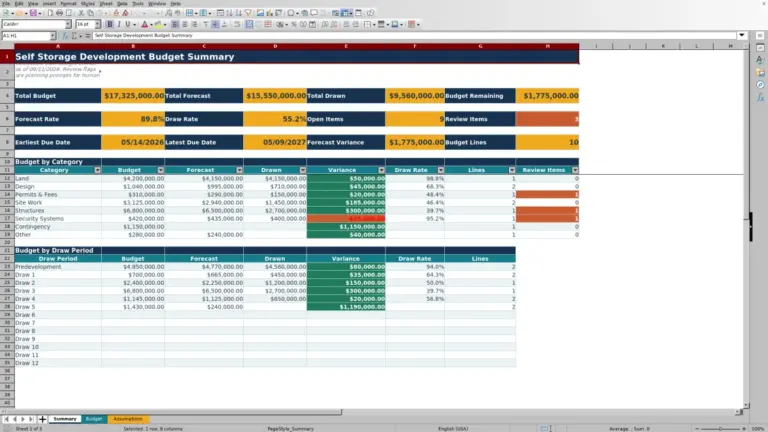Click the Find & Replace icon
The width and height of the screenshot is (768, 432).
[168, 13]
